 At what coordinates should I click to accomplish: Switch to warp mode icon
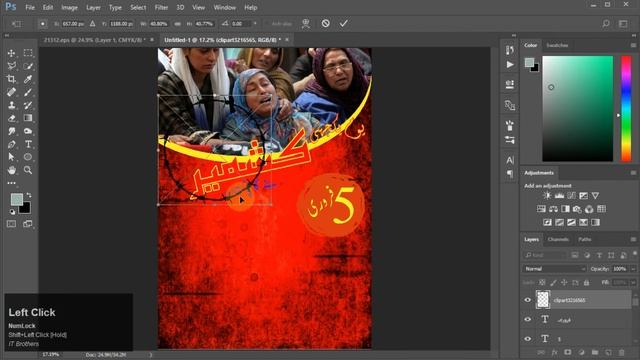(x=306, y=23)
